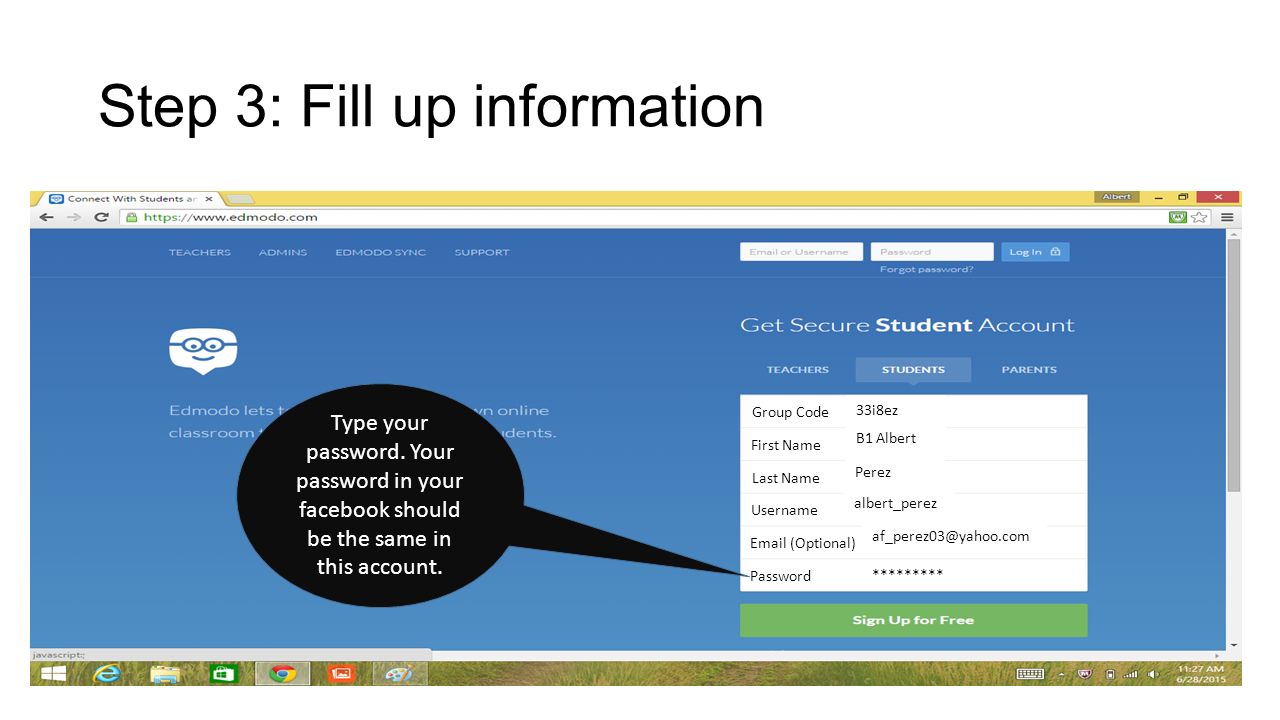Click the Last Name field
The width and height of the screenshot is (1280, 720).
click(x=913, y=477)
